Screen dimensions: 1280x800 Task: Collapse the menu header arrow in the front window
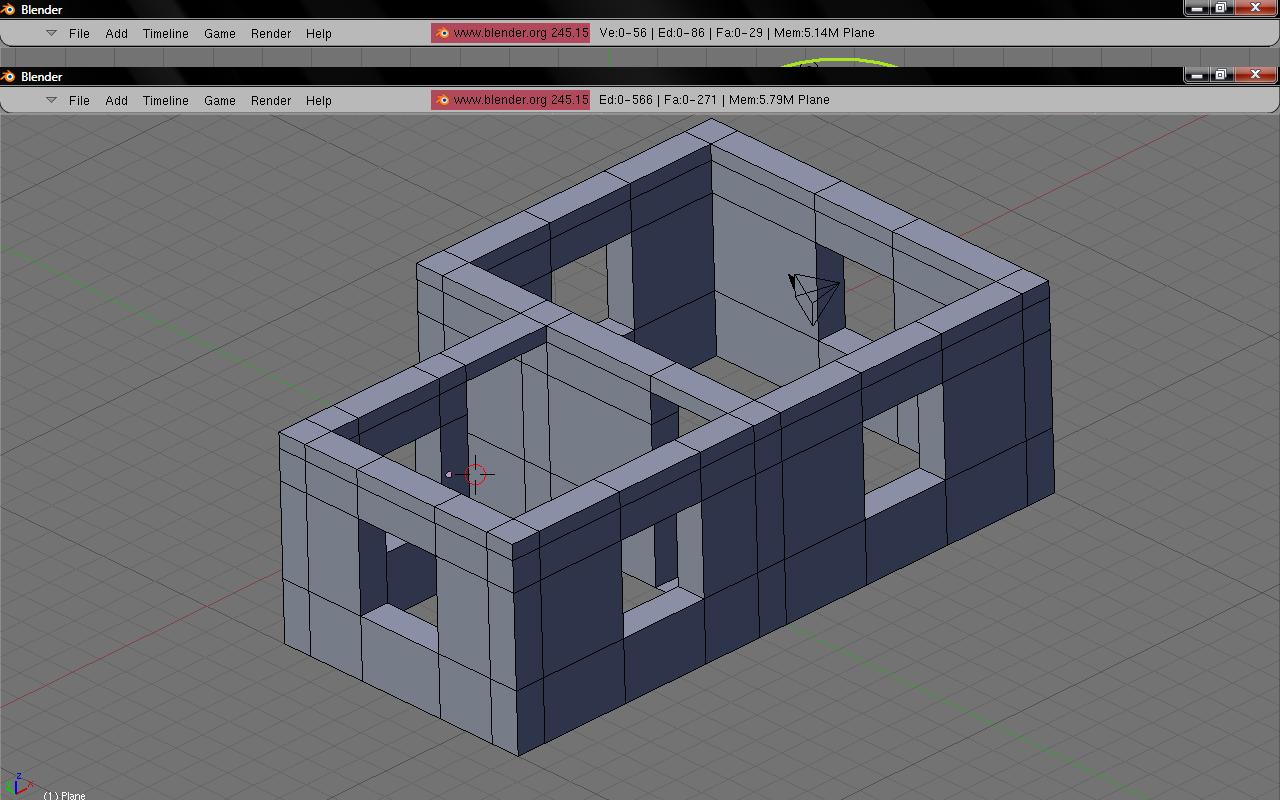51,100
